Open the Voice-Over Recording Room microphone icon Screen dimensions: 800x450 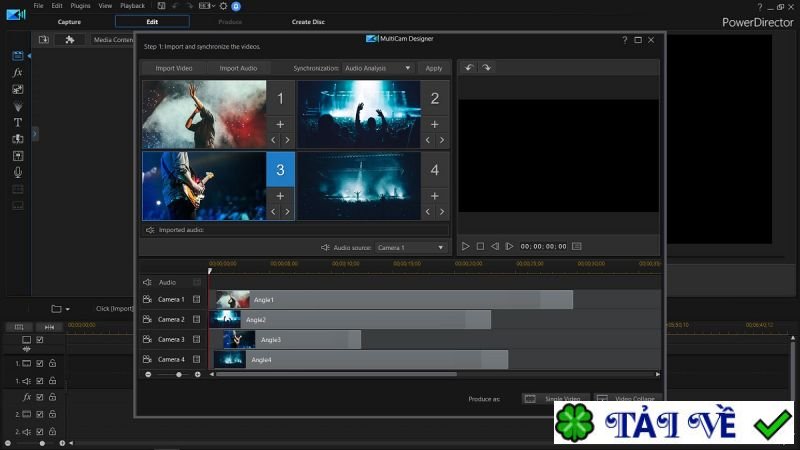17,172
